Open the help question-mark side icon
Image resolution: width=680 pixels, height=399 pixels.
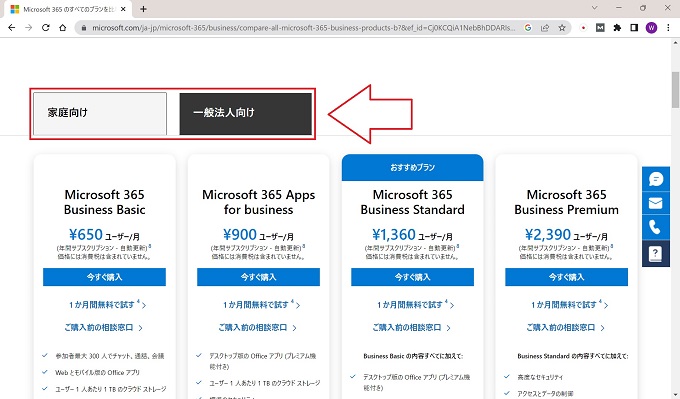click(656, 253)
